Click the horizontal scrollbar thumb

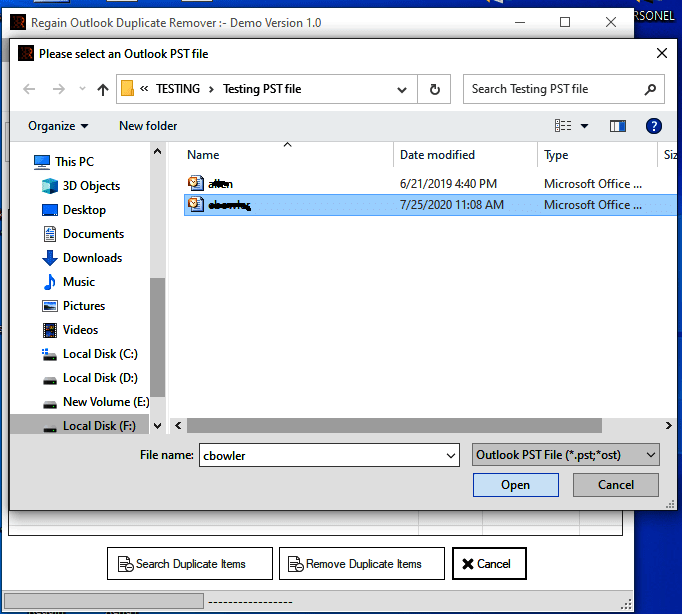pyautogui.click(x=394, y=426)
